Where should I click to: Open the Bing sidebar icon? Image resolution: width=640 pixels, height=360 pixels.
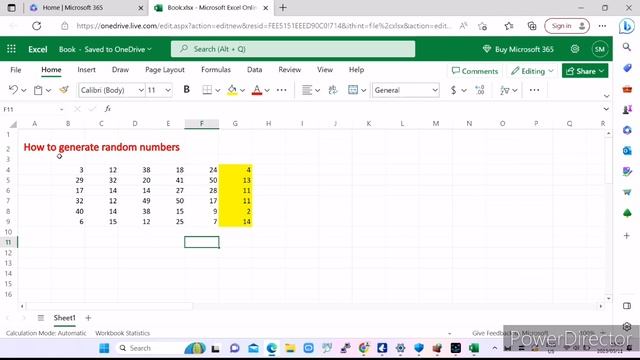point(627,27)
